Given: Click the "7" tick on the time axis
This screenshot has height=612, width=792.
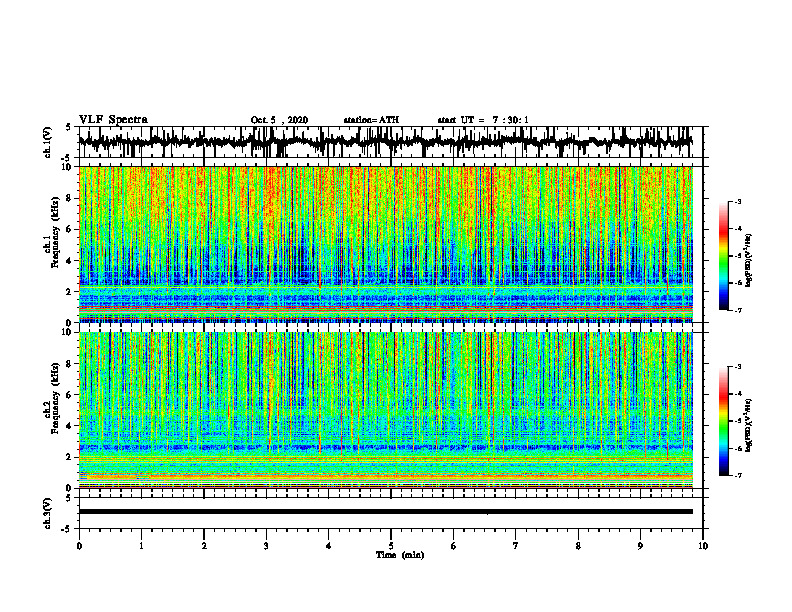Looking at the screenshot, I should point(516,546).
